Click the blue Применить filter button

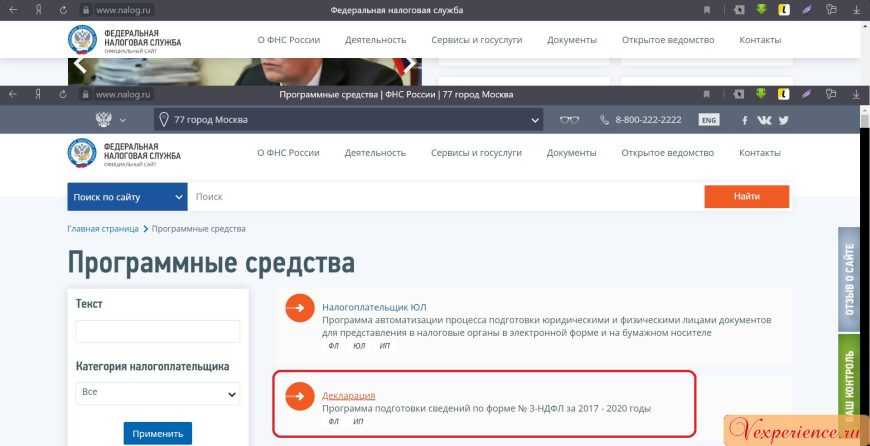[158, 433]
